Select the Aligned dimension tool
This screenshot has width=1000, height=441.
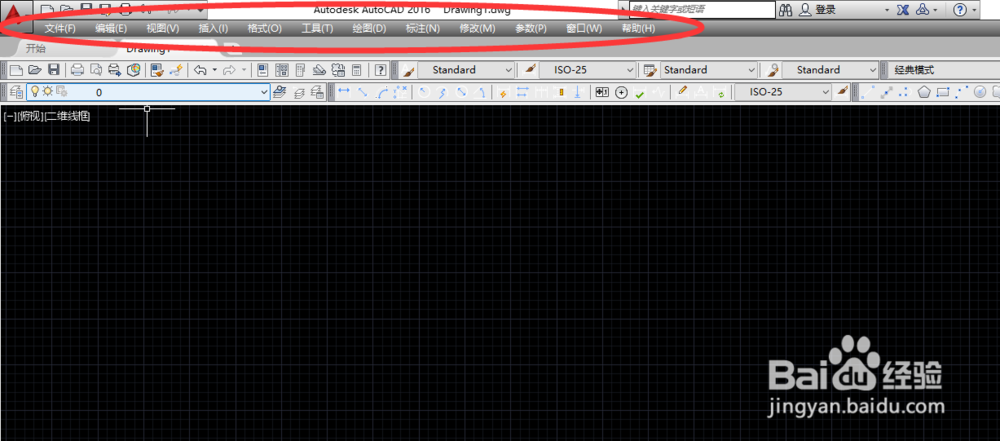click(x=362, y=92)
